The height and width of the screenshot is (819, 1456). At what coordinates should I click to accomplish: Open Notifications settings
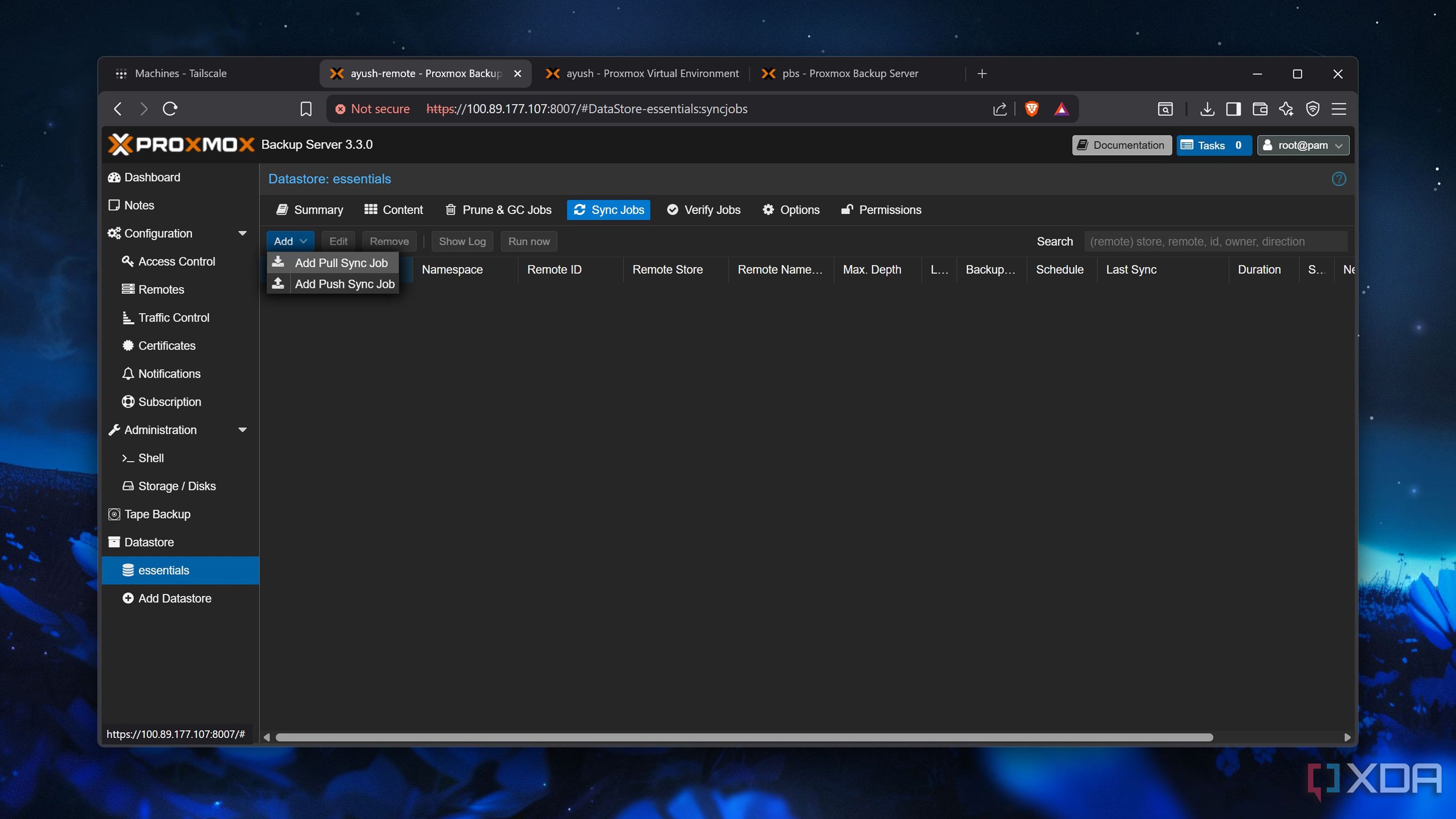[180, 373]
